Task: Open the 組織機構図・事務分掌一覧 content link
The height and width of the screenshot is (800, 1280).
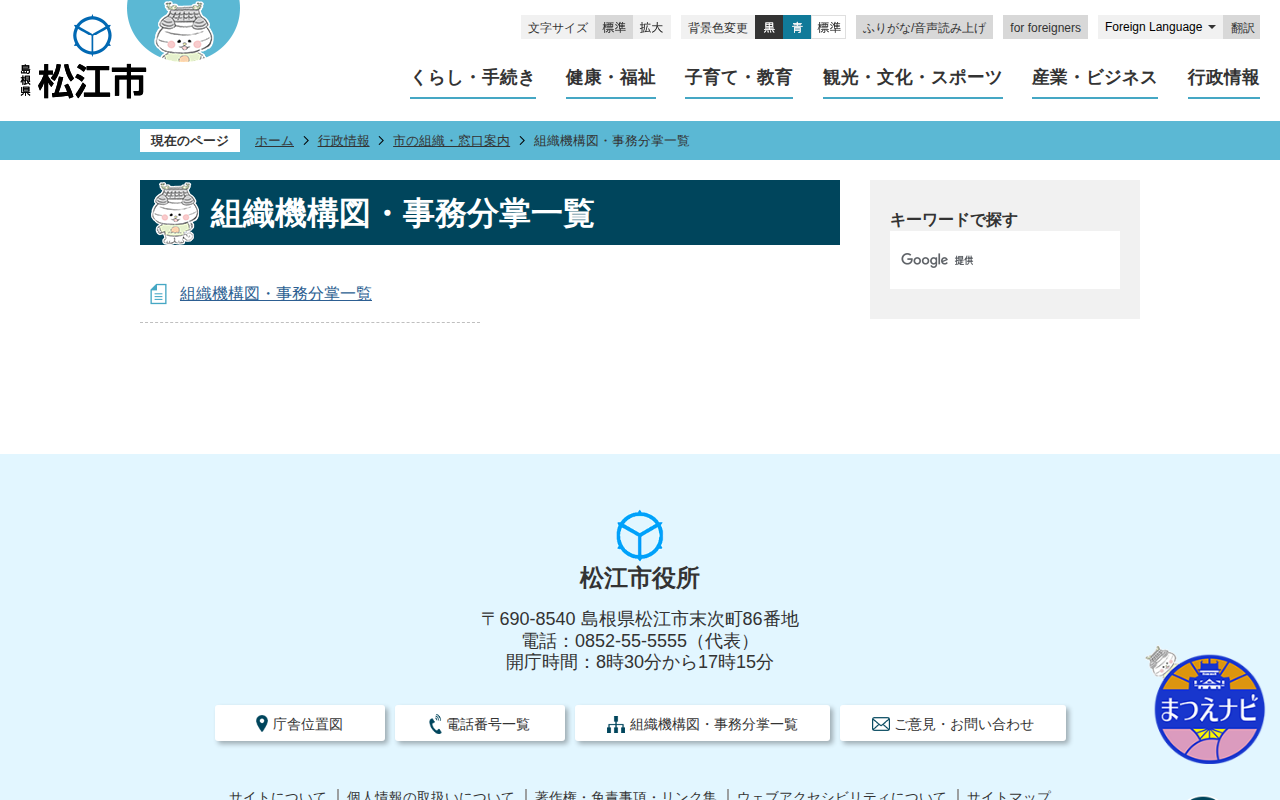Action: click(x=276, y=294)
